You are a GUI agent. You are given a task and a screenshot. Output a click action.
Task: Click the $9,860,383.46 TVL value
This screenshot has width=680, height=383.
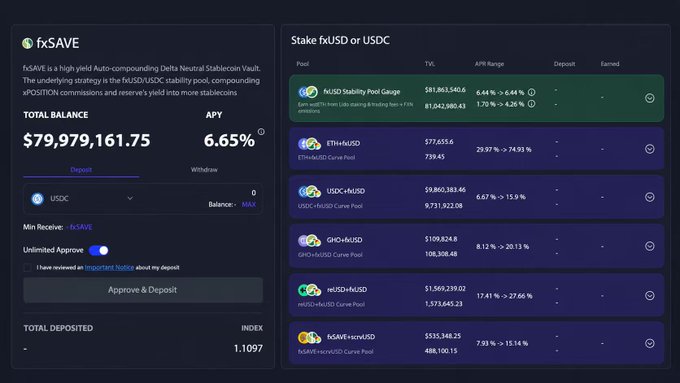click(445, 190)
